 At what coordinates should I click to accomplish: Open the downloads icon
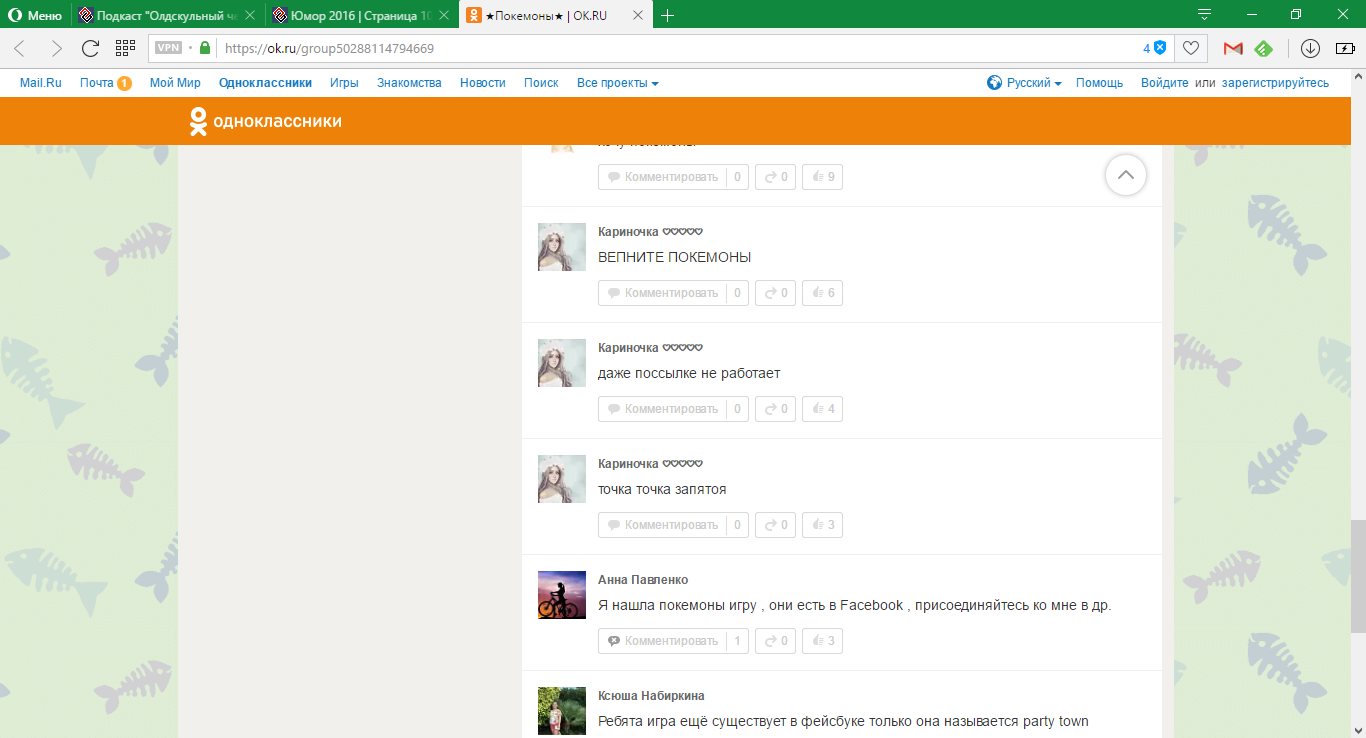point(1310,48)
